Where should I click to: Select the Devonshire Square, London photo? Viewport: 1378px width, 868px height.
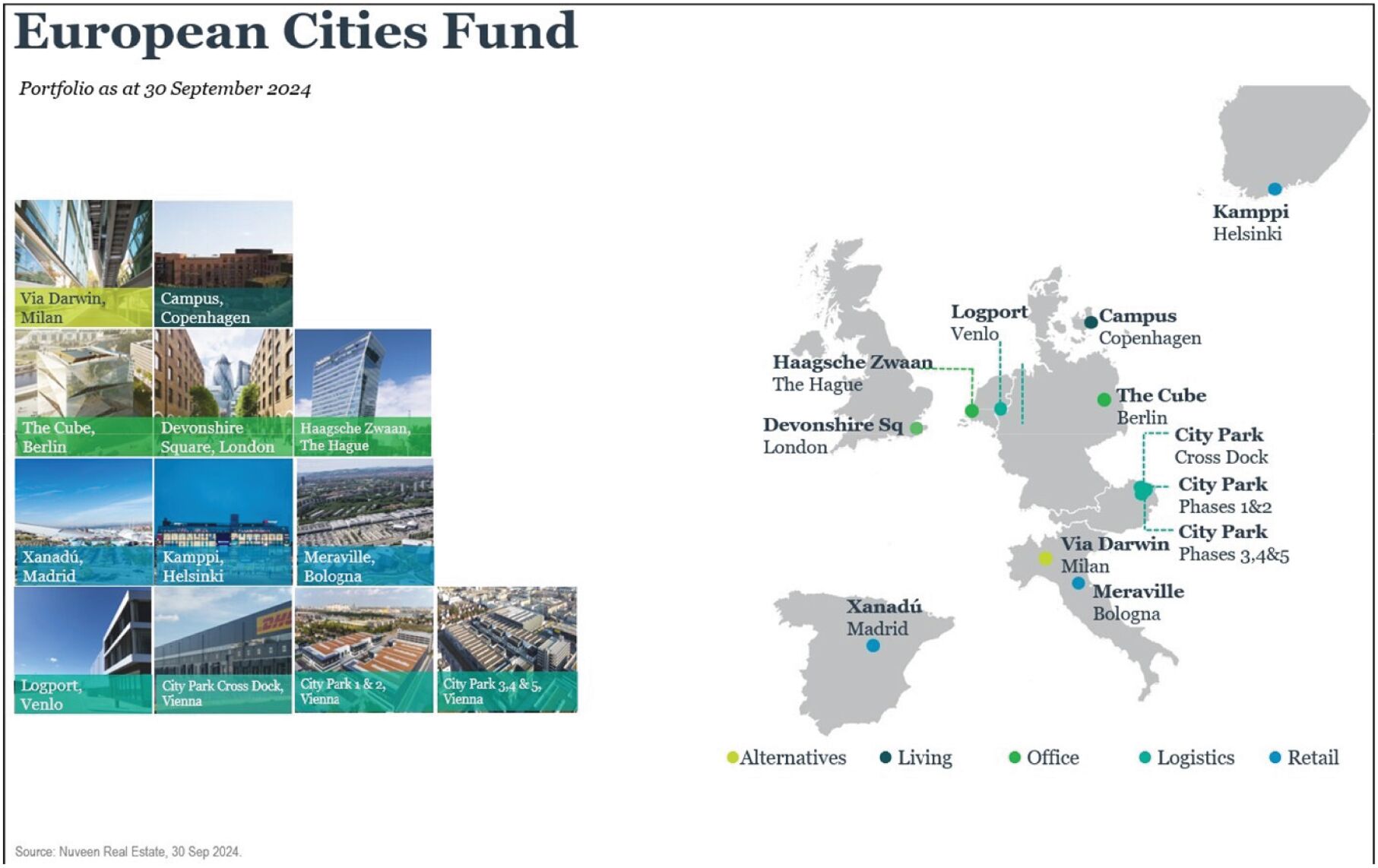(x=223, y=392)
